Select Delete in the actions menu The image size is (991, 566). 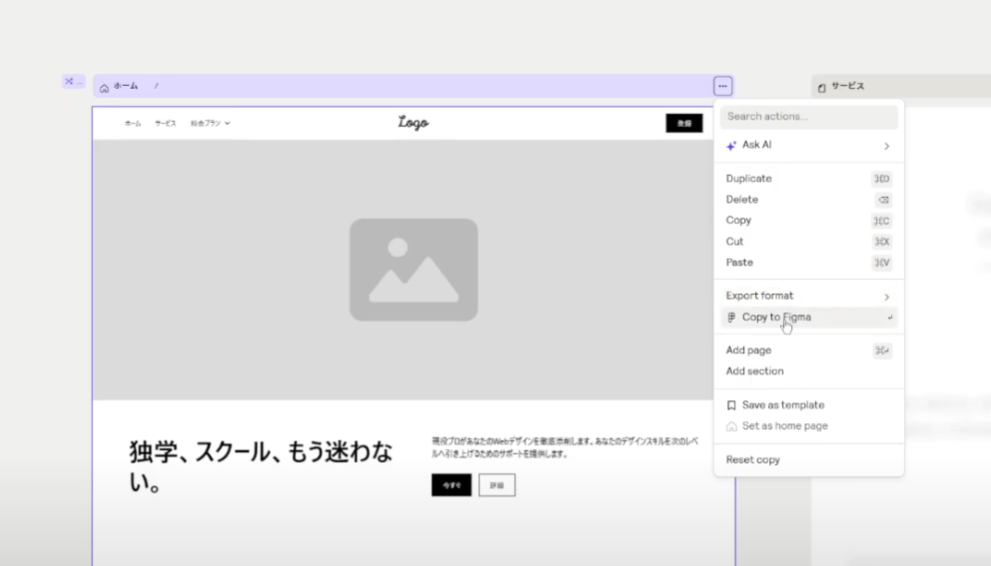tap(742, 200)
